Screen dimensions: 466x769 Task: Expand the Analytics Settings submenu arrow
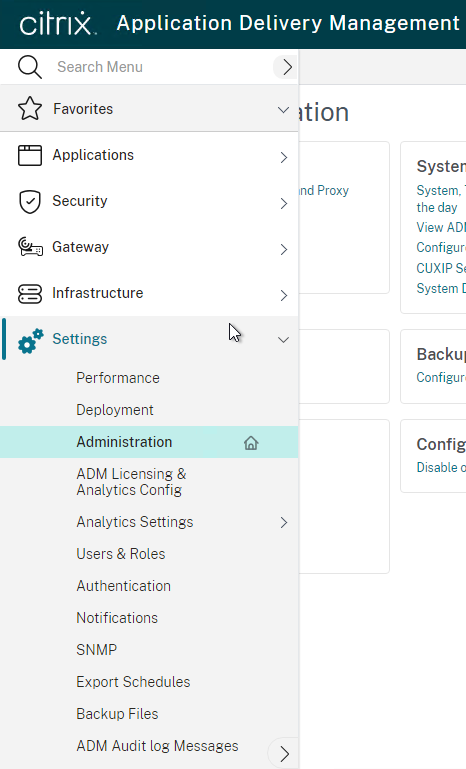click(x=284, y=522)
